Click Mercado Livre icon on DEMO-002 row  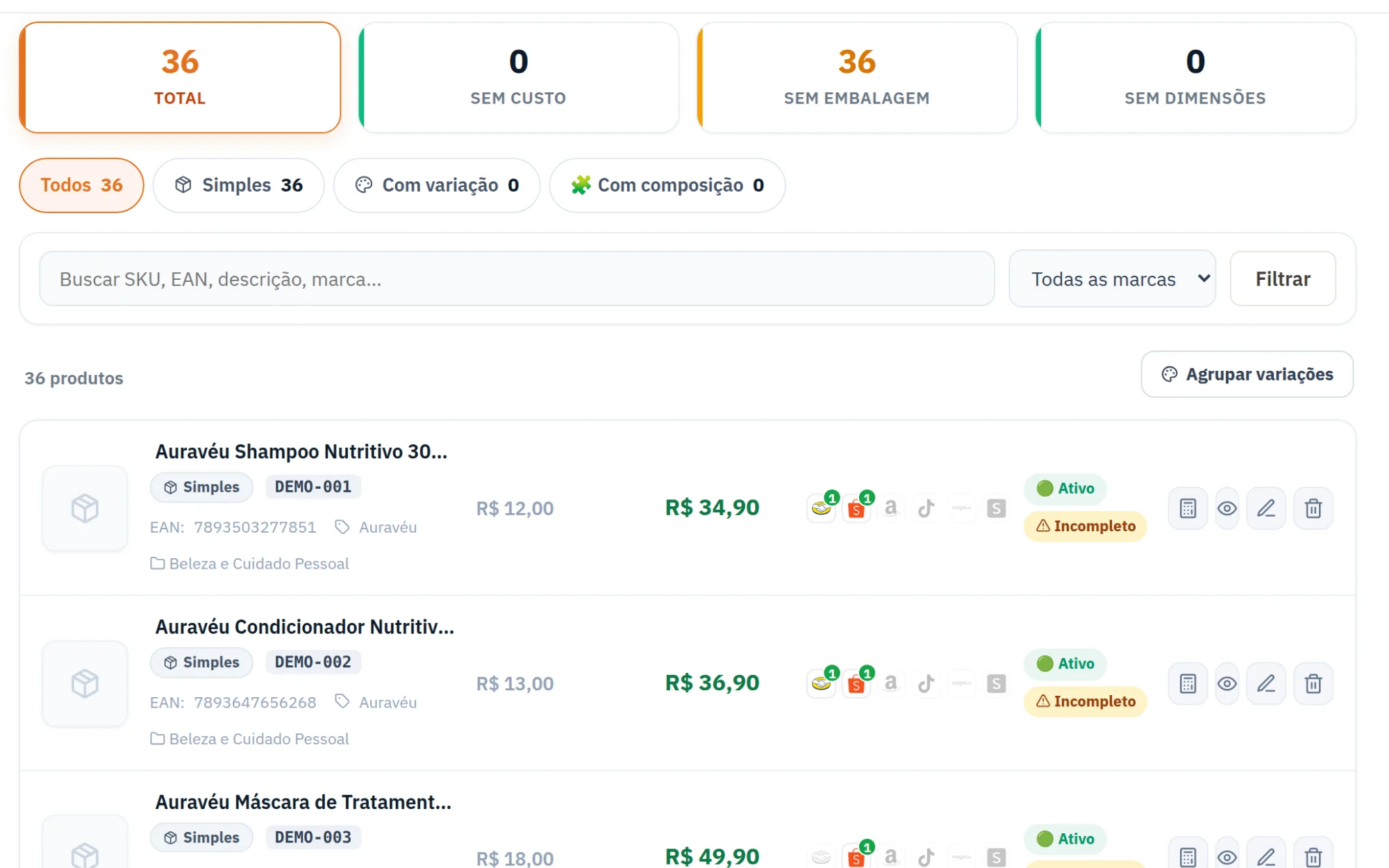[x=822, y=683]
